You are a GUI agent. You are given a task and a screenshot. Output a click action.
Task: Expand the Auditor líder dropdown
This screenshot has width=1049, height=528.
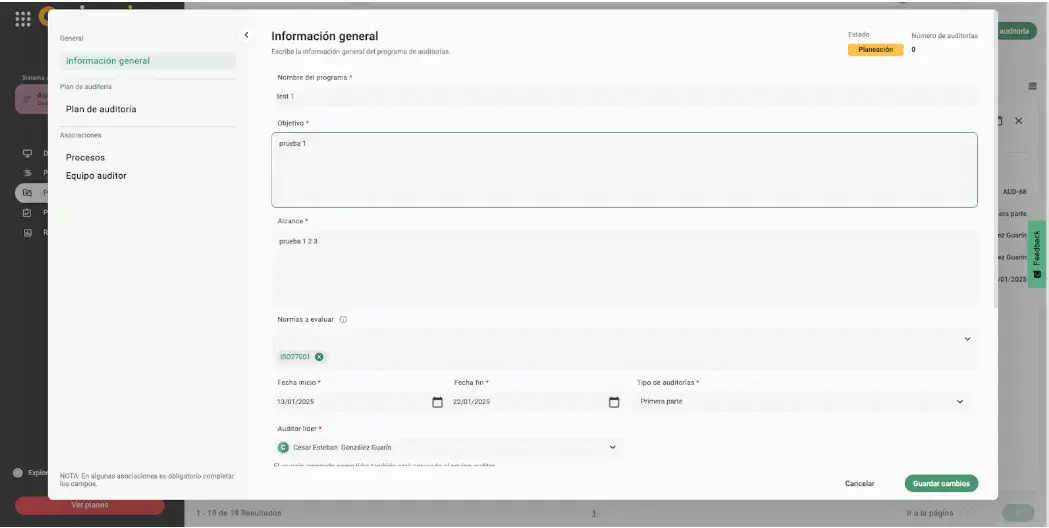pyautogui.click(x=612, y=447)
